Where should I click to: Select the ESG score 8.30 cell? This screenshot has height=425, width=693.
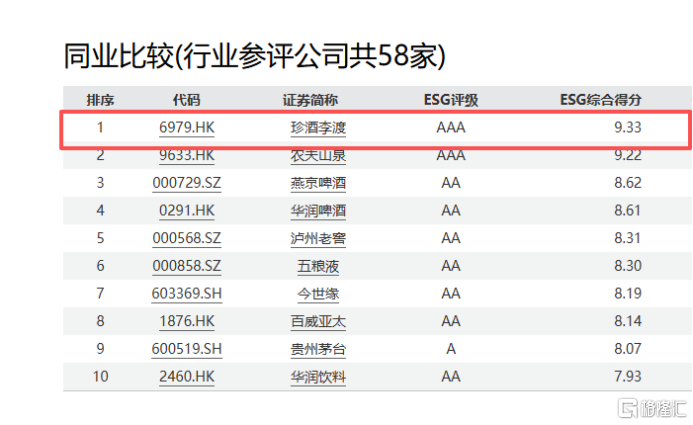tap(628, 266)
